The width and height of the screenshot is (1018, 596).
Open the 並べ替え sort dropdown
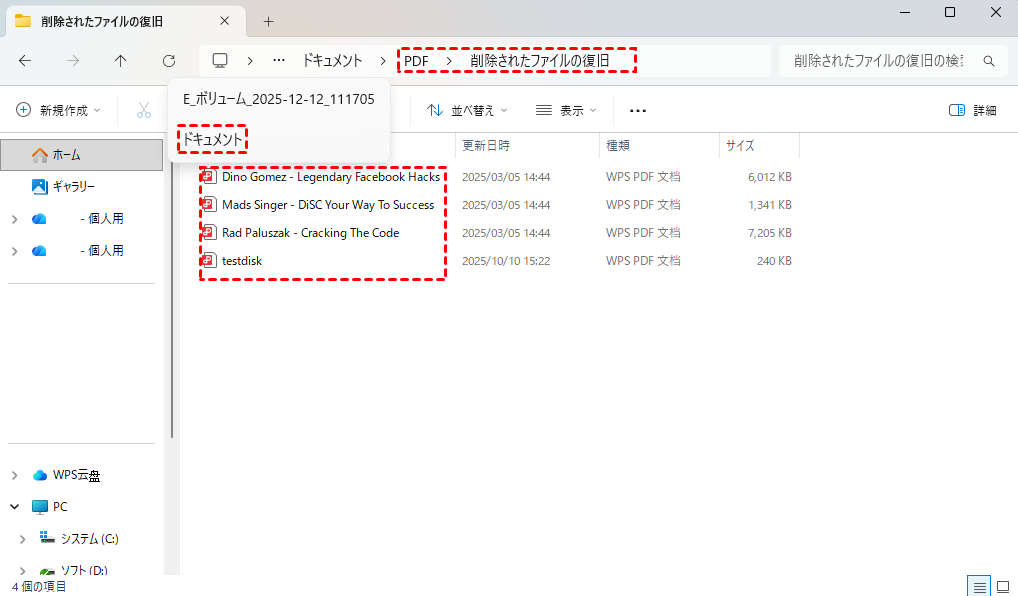467,110
